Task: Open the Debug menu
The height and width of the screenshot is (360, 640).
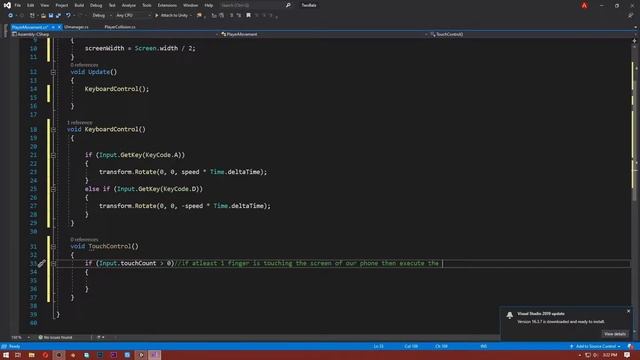Action: click(96, 5)
